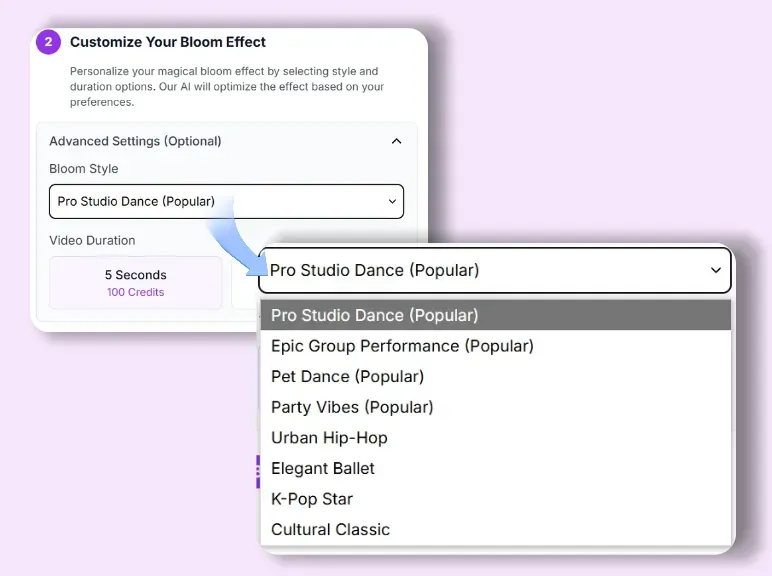Image resolution: width=772 pixels, height=576 pixels.
Task: Select Urban Hip-Hop bloom style
Action: click(495, 438)
